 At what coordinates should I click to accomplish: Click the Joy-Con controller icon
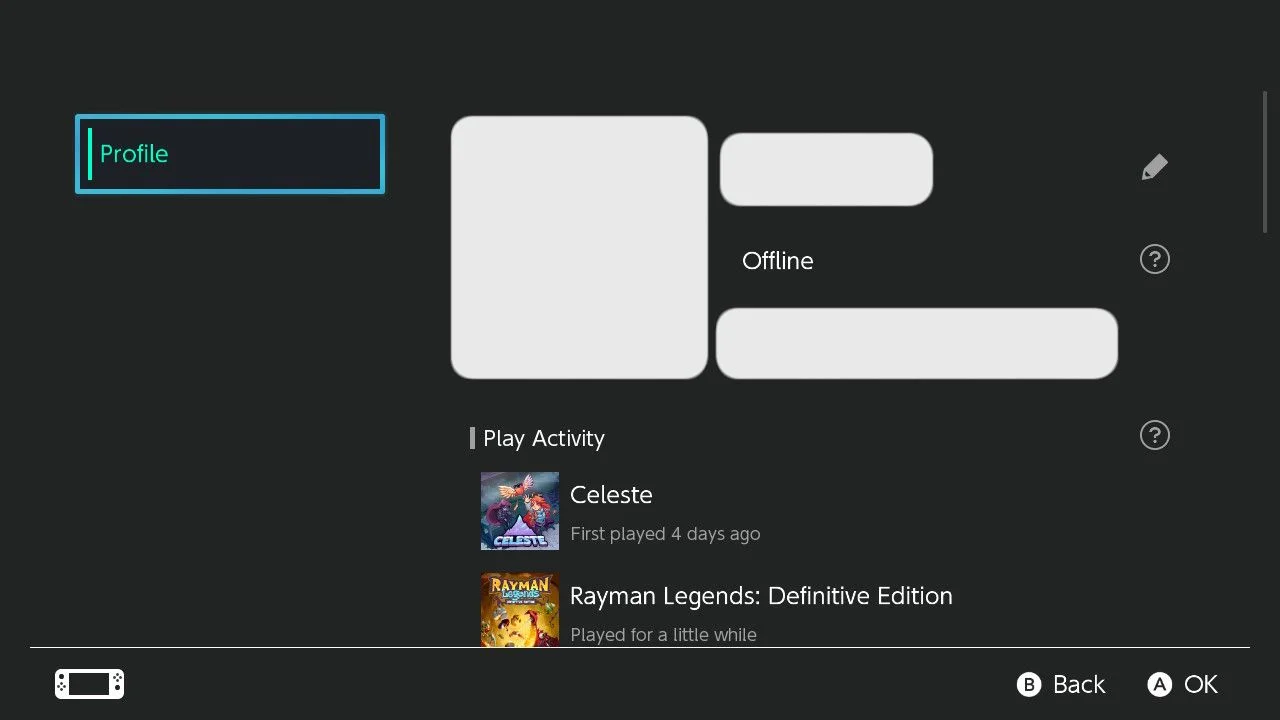(89, 684)
